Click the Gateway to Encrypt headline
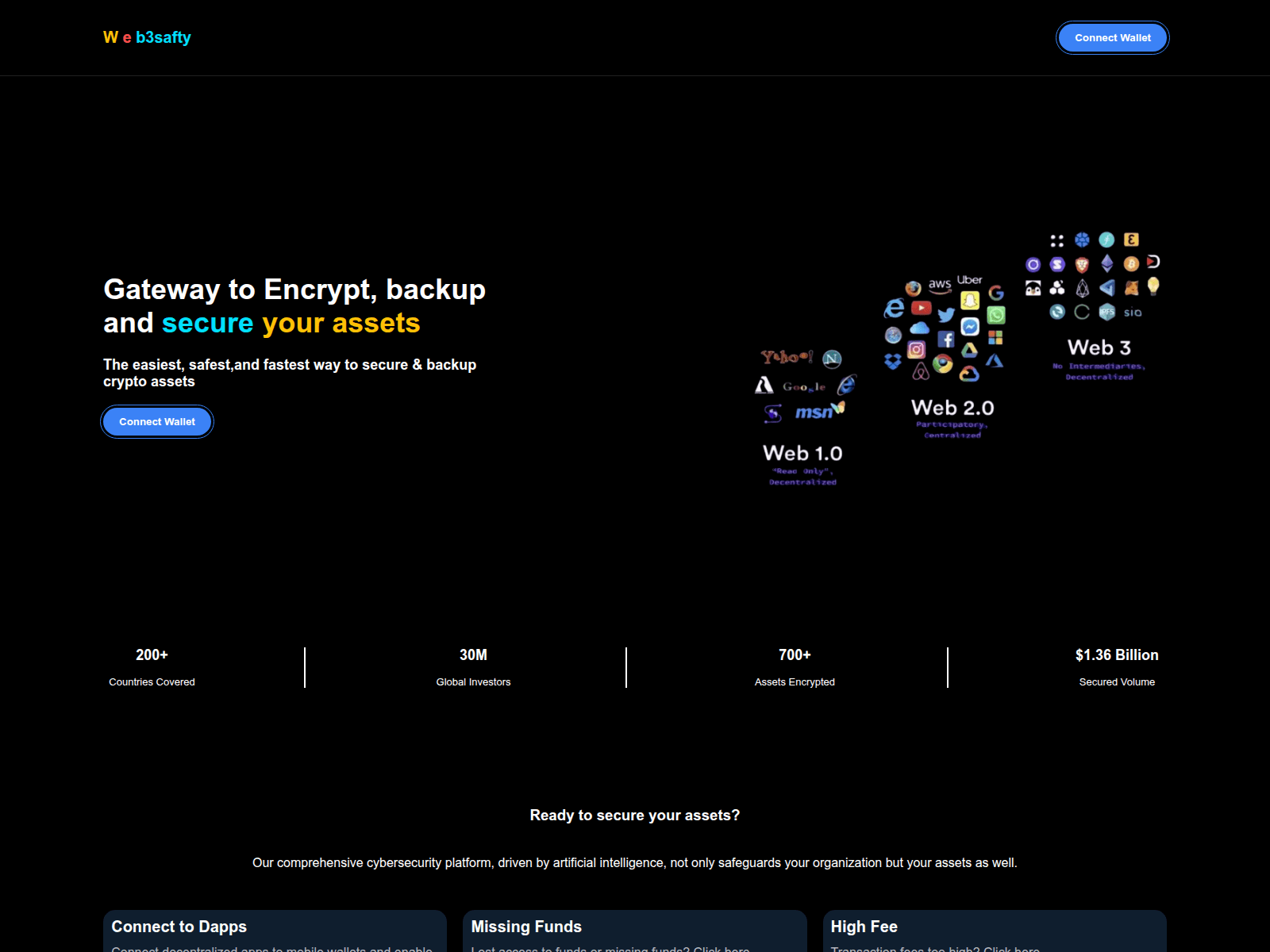 pos(294,306)
